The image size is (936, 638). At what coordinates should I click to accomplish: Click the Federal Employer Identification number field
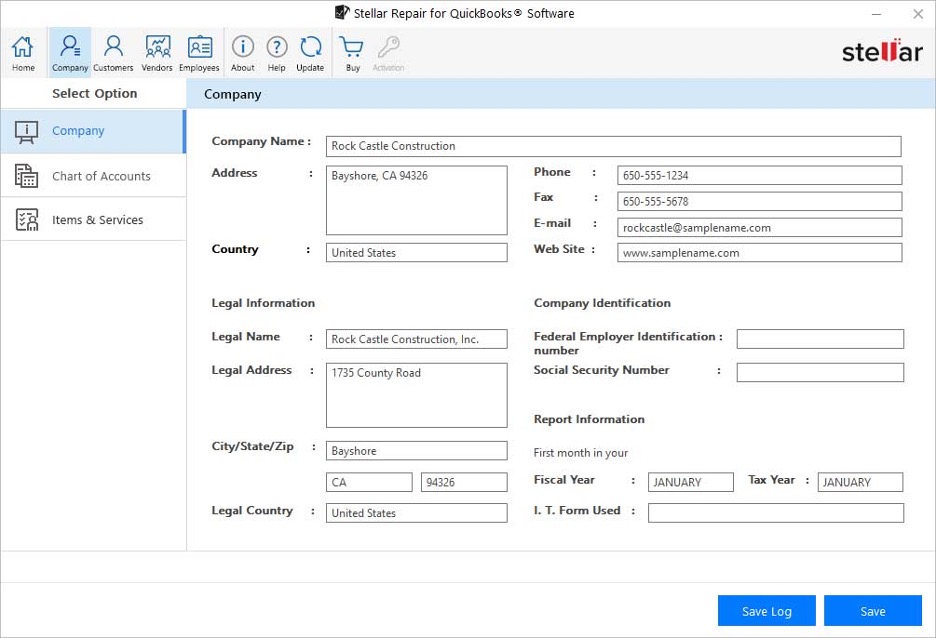pyautogui.click(x=820, y=339)
